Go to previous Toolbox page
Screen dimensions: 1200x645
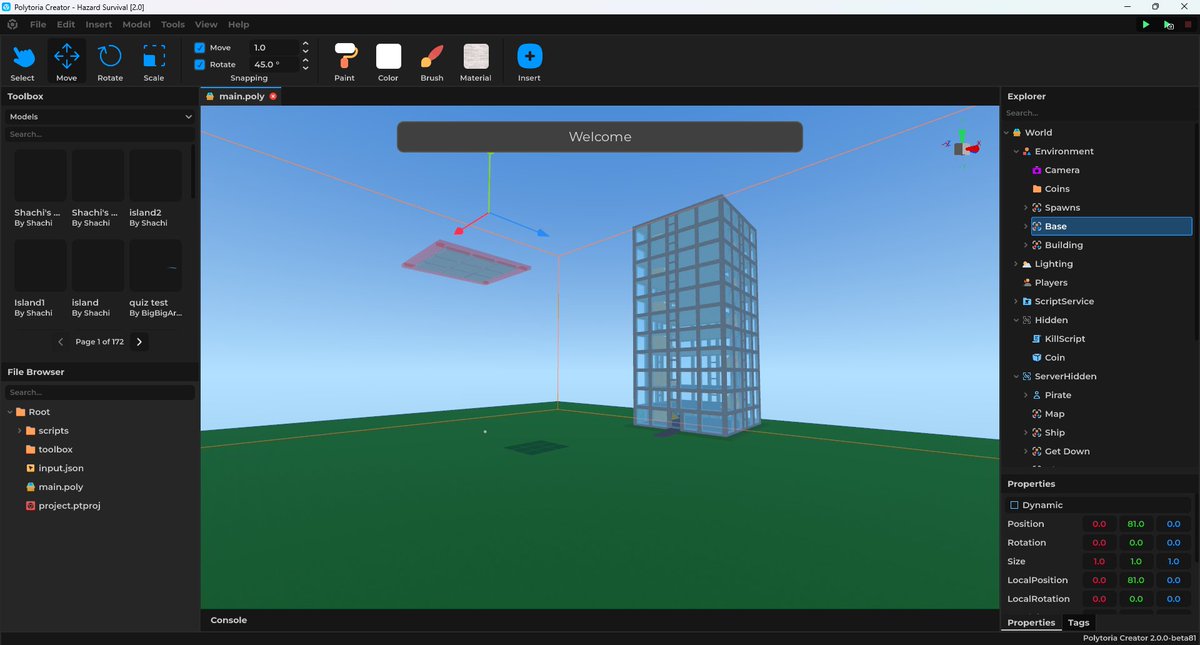click(x=61, y=342)
